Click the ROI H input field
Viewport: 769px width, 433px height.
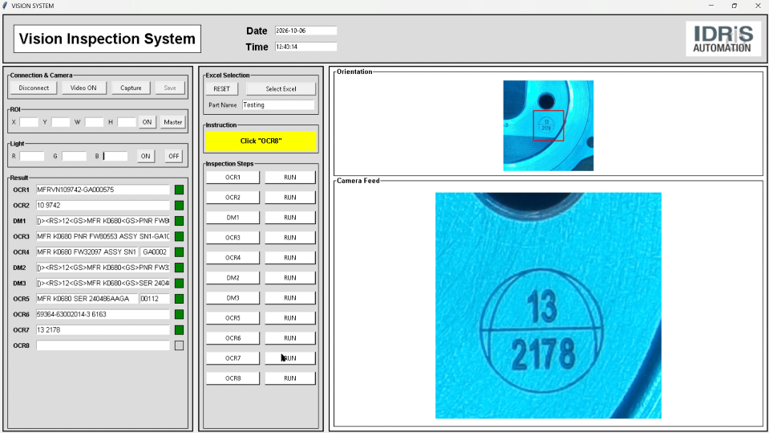(127, 122)
